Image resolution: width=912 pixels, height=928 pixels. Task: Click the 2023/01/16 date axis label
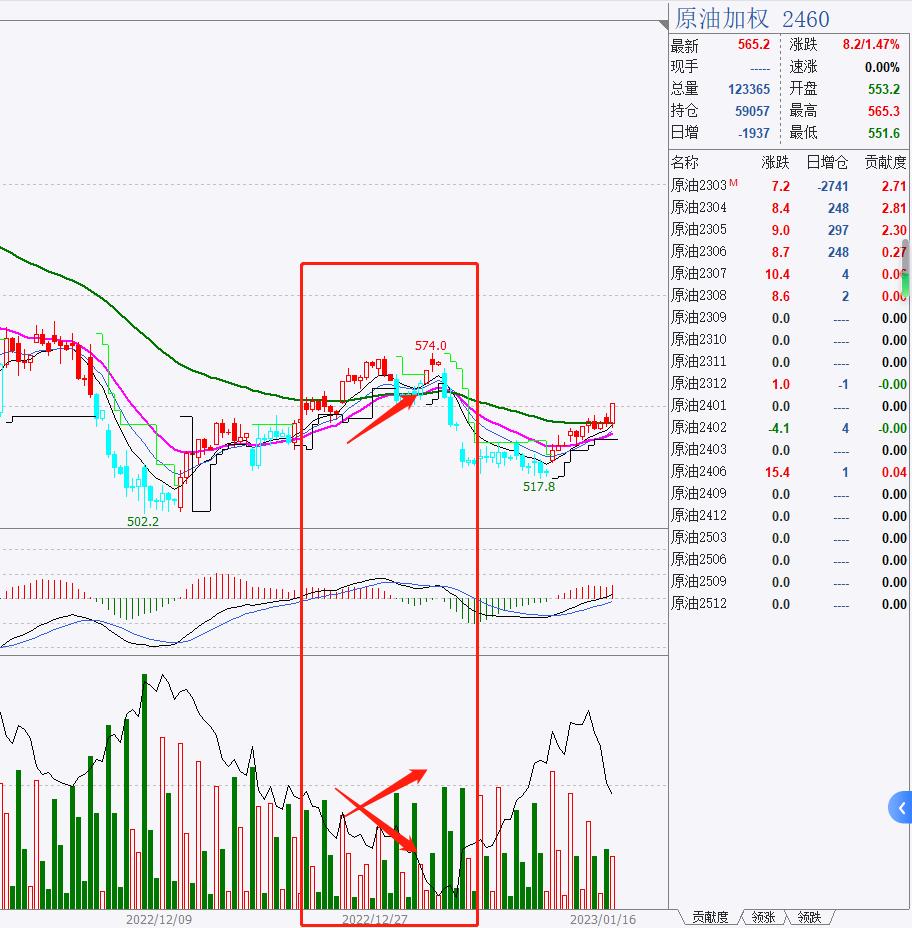[x=602, y=919]
